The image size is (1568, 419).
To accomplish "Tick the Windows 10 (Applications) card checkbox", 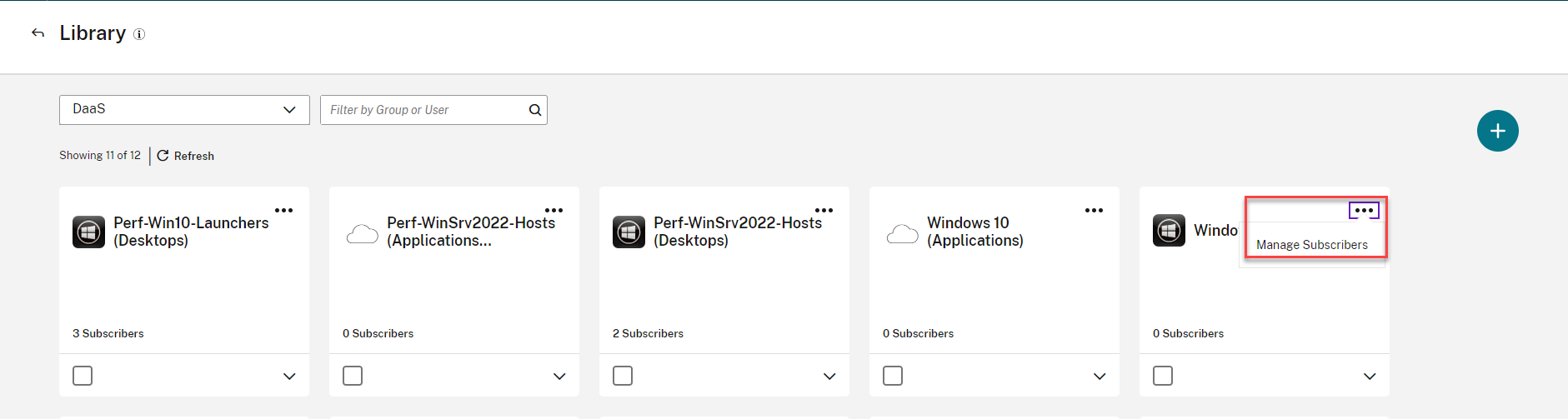I will [893, 376].
